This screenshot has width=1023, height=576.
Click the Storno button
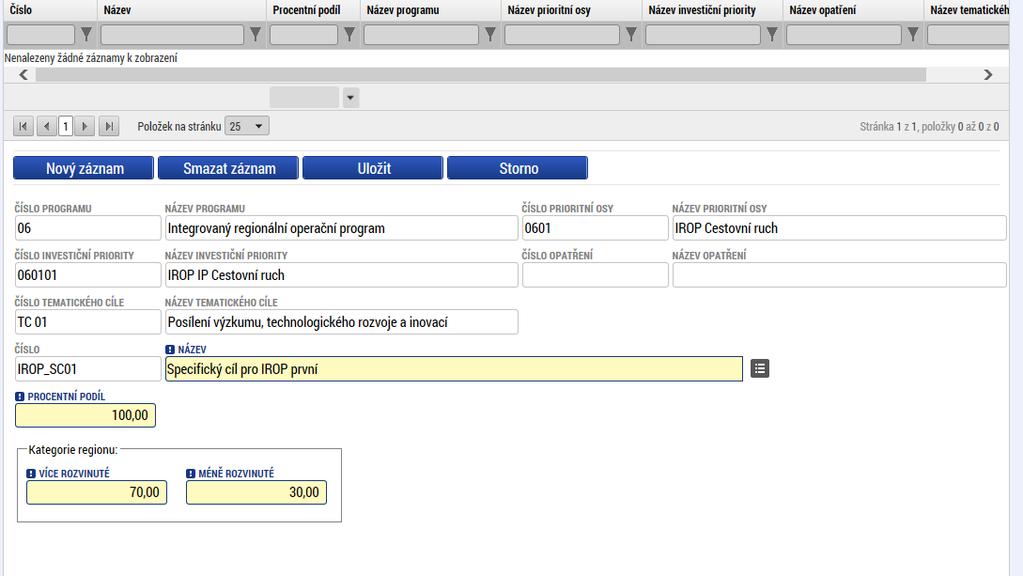(x=517, y=168)
